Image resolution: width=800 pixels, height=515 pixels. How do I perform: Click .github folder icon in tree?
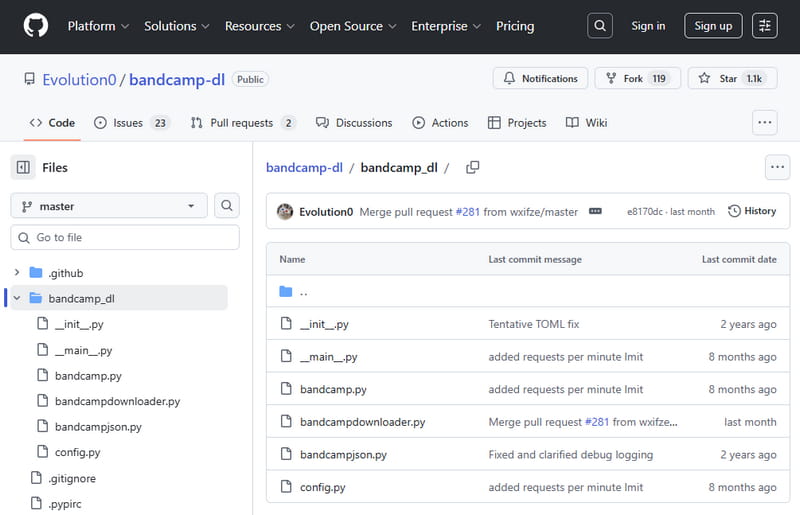coord(36,273)
